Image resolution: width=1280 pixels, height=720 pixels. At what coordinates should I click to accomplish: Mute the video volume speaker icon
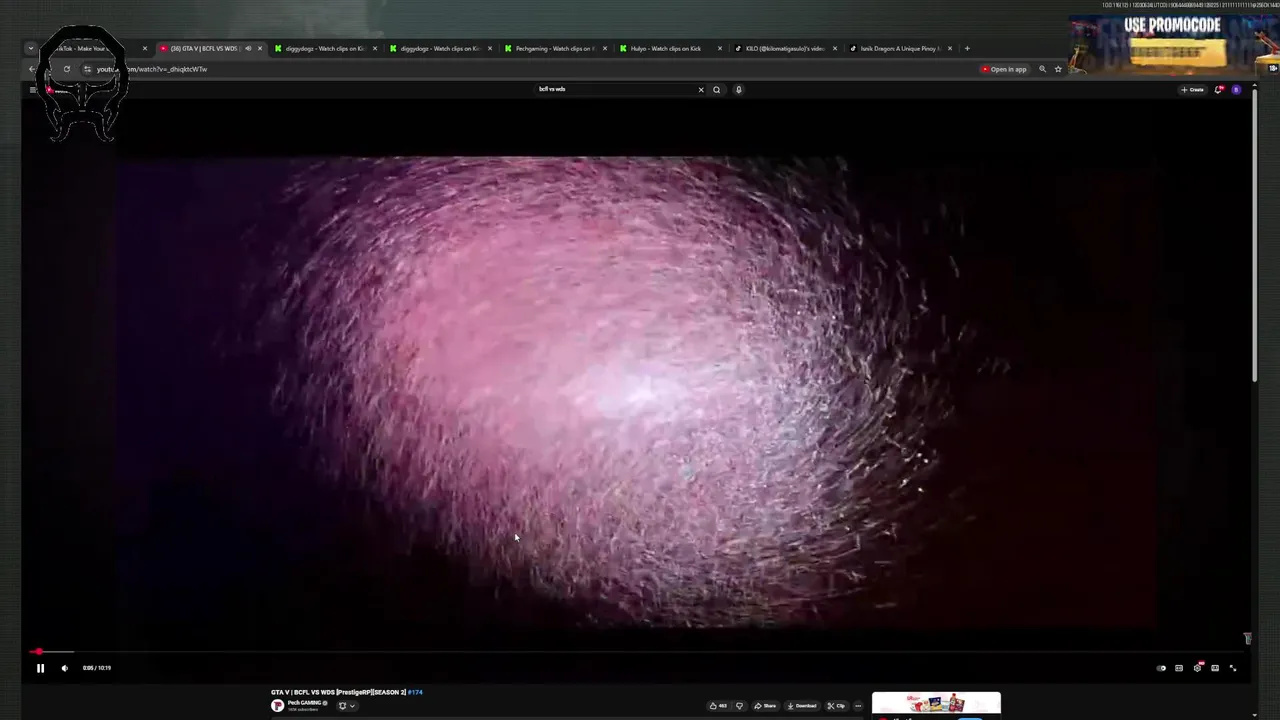coord(65,668)
